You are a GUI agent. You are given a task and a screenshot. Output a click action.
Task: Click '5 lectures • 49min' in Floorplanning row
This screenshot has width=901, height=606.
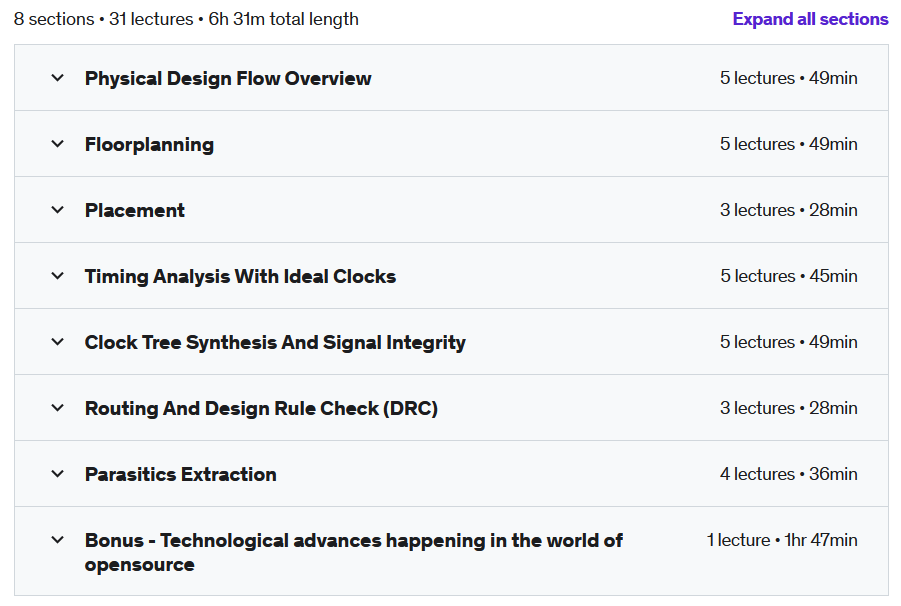pos(788,144)
